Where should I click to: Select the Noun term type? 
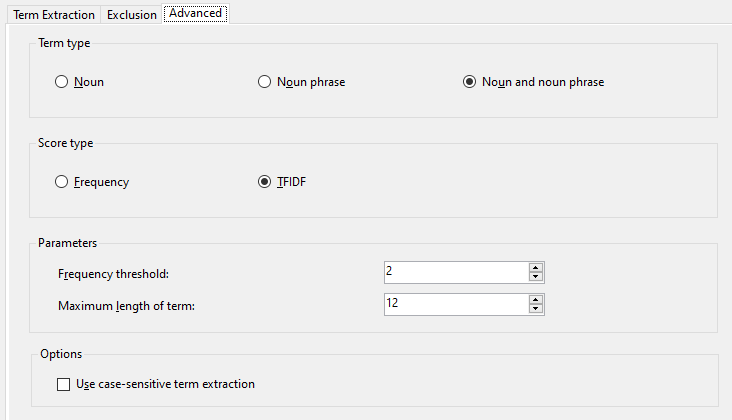click(x=62, y=82)
